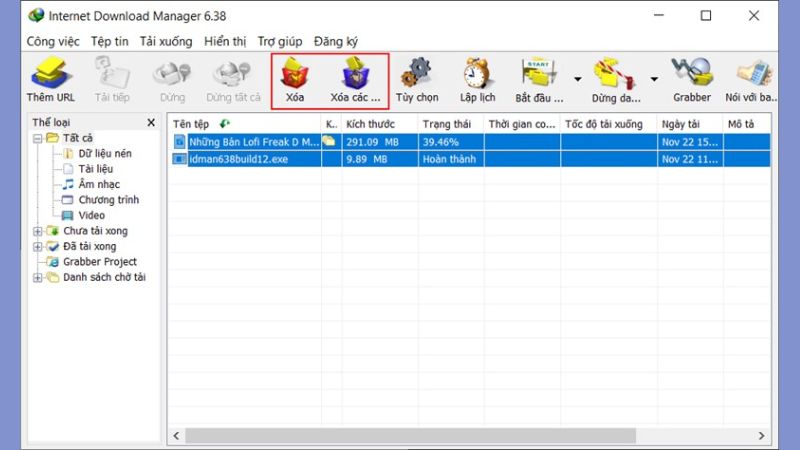Open dropdown arrow next to Dừng da...

pos(654,78)
